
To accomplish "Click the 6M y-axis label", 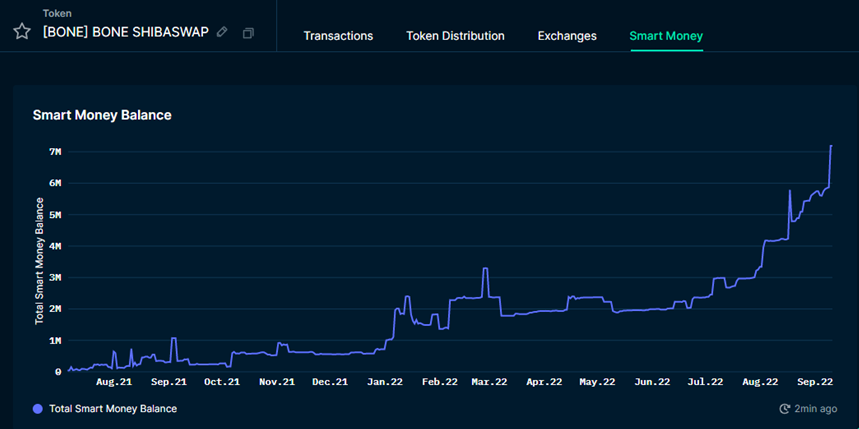I will [x=55, y=183].
